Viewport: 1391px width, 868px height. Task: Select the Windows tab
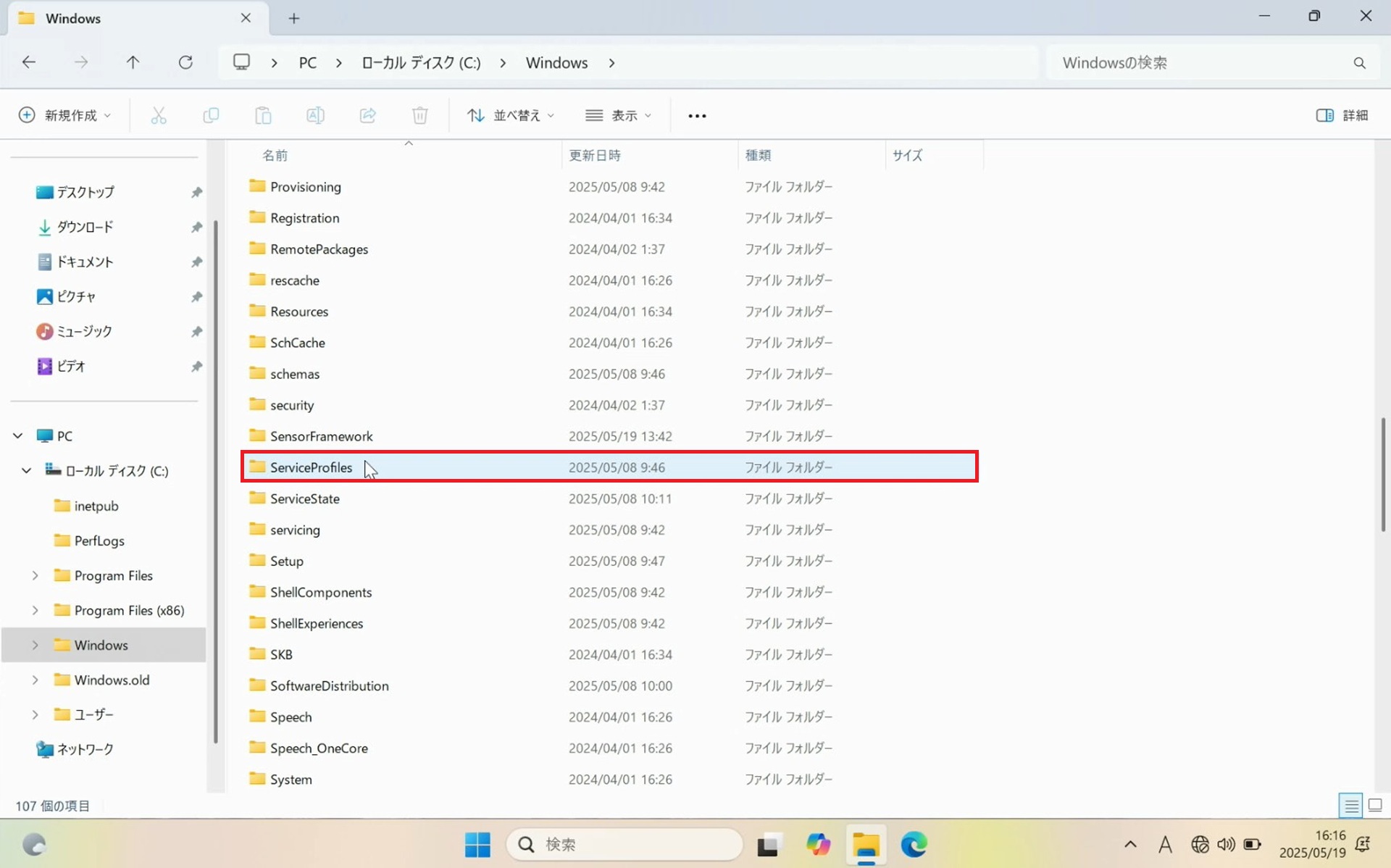138,18
